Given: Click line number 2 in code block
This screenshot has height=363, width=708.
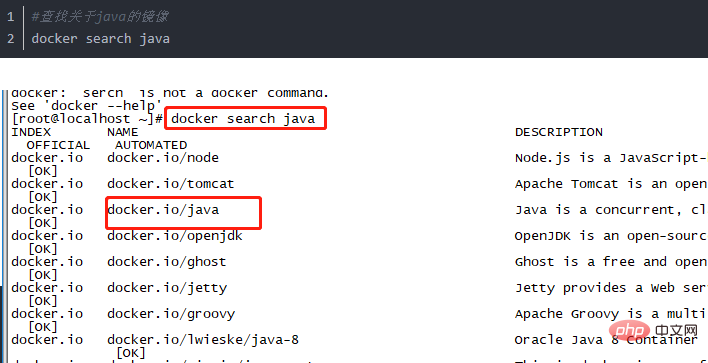Looking at the screenshot, I should (x=11, y=38).
